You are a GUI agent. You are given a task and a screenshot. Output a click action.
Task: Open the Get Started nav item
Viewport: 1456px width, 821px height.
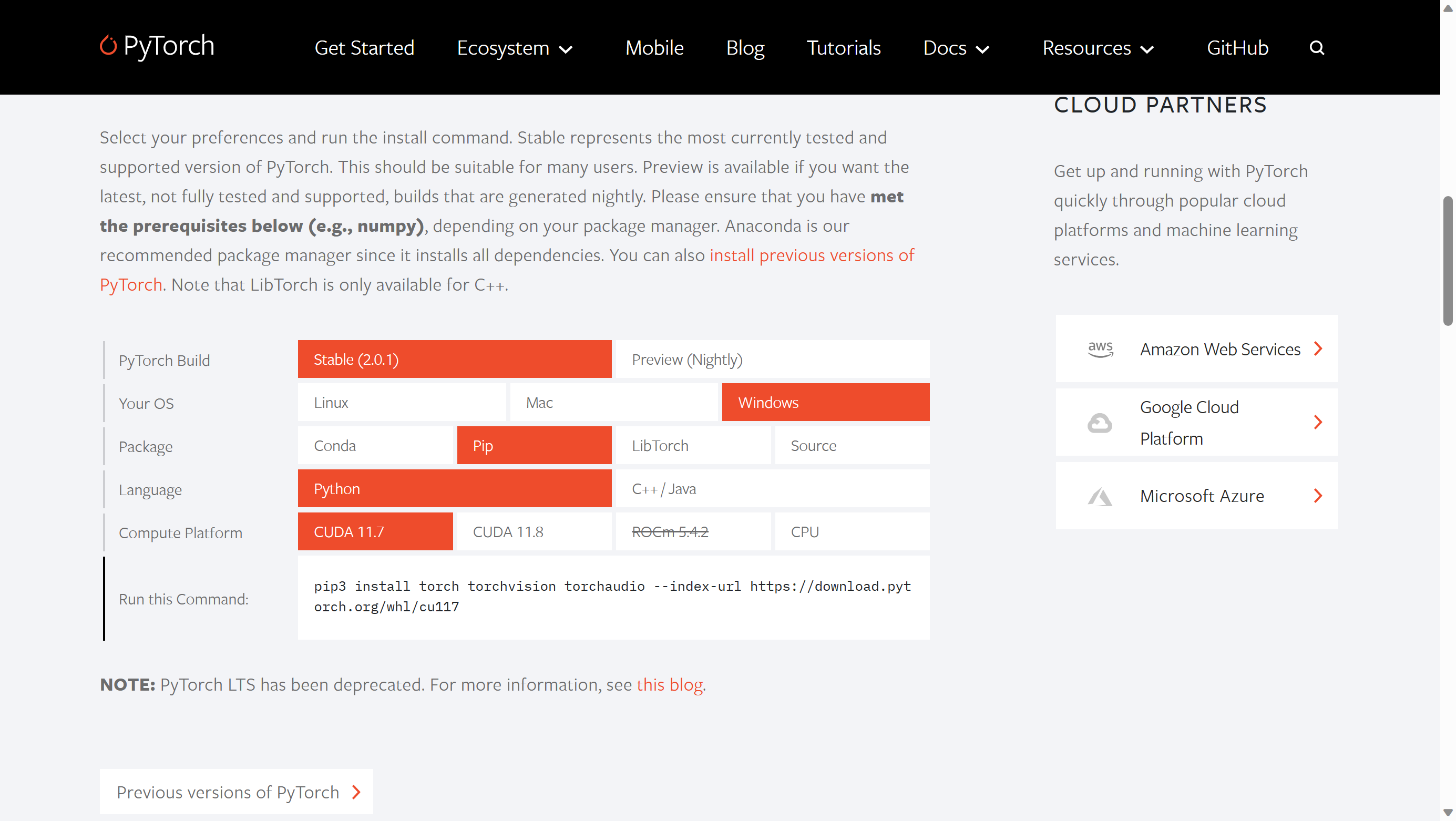[364, 48]
